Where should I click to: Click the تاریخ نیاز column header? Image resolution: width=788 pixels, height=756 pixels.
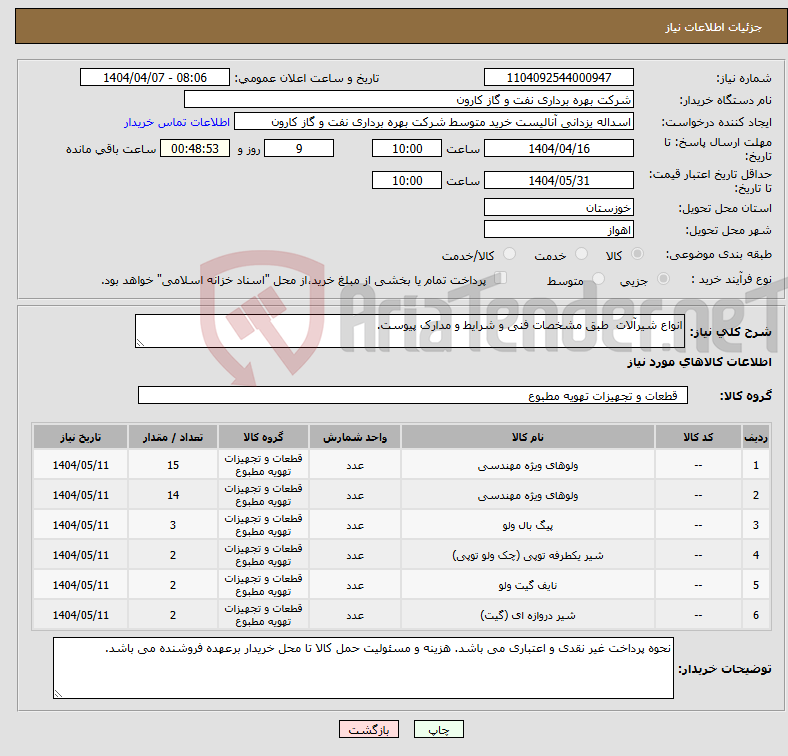[x=80, y=437]
